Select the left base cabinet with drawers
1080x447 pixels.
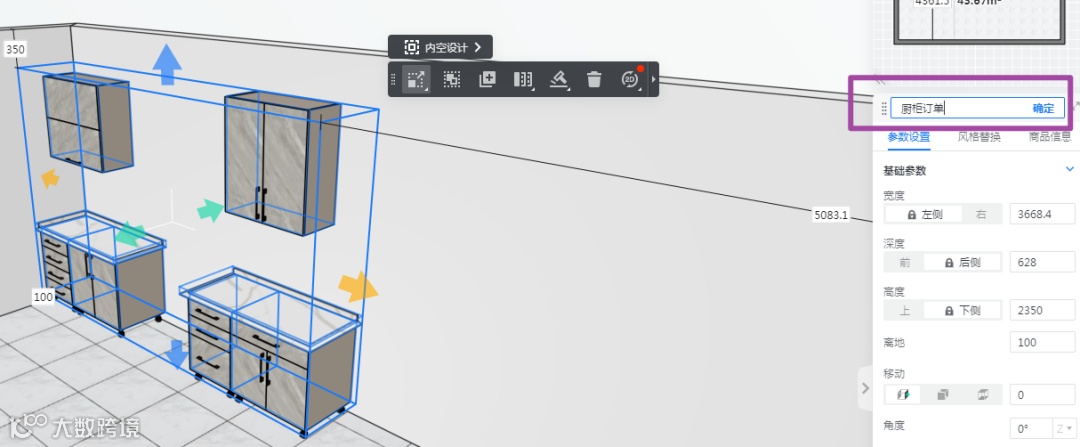tap(101, 272)
